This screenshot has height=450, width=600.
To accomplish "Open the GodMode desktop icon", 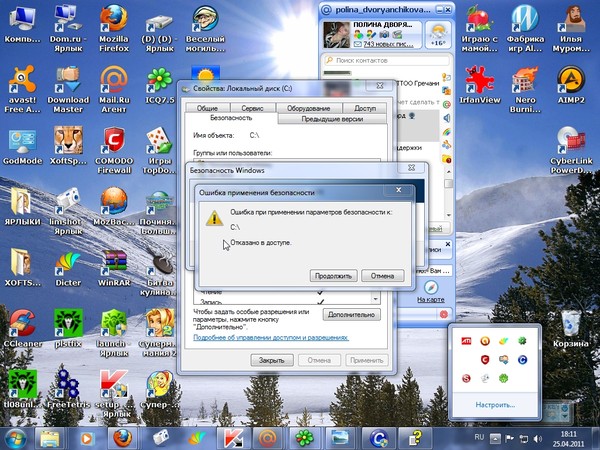I will click(22, 148).
